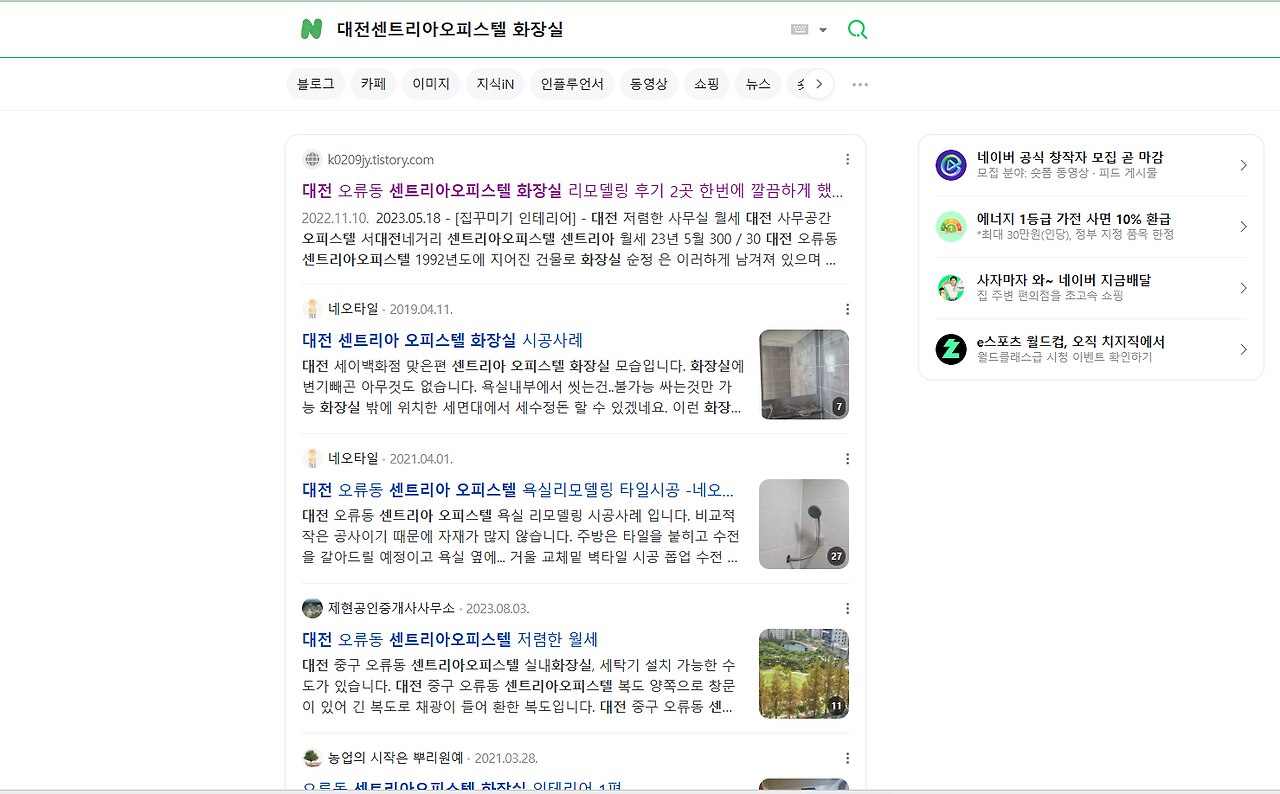Open options menu for the 욕실리모델링 result

point(847,458)
